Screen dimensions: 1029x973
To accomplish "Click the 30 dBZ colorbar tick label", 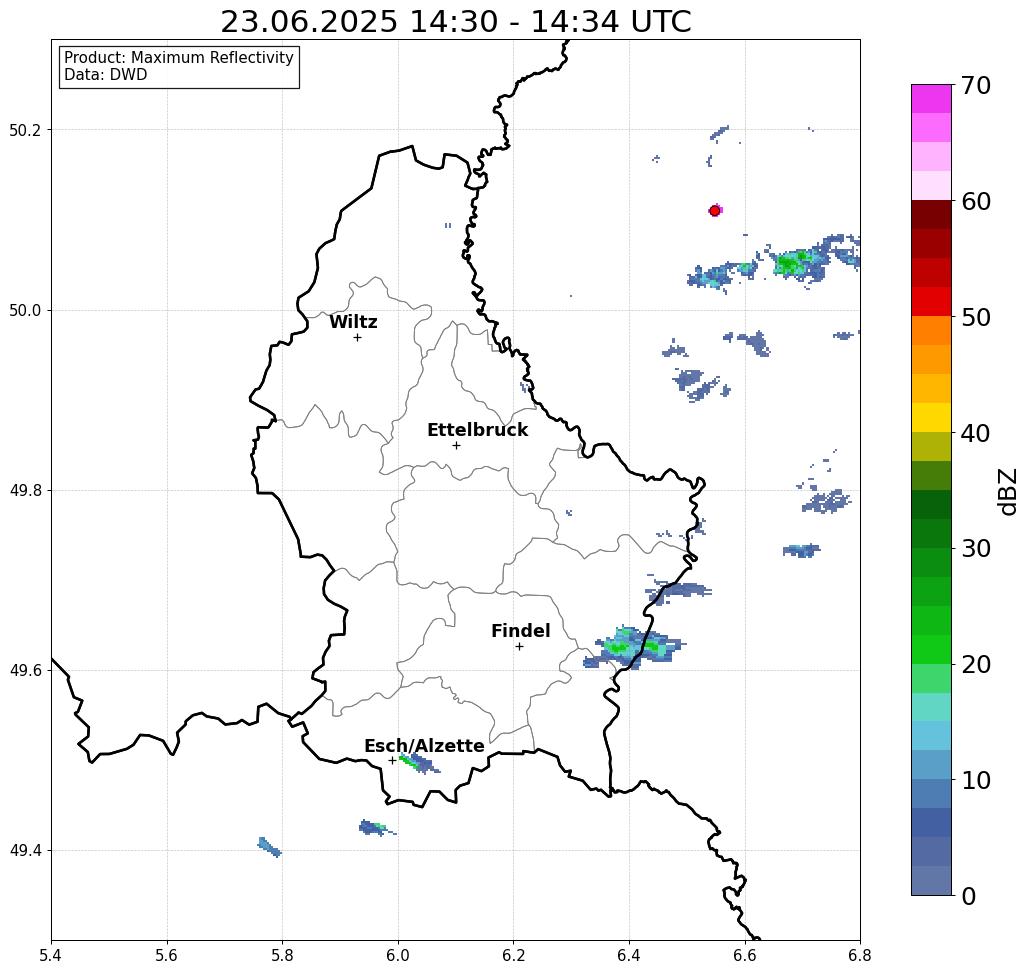I will coord(975,549).
